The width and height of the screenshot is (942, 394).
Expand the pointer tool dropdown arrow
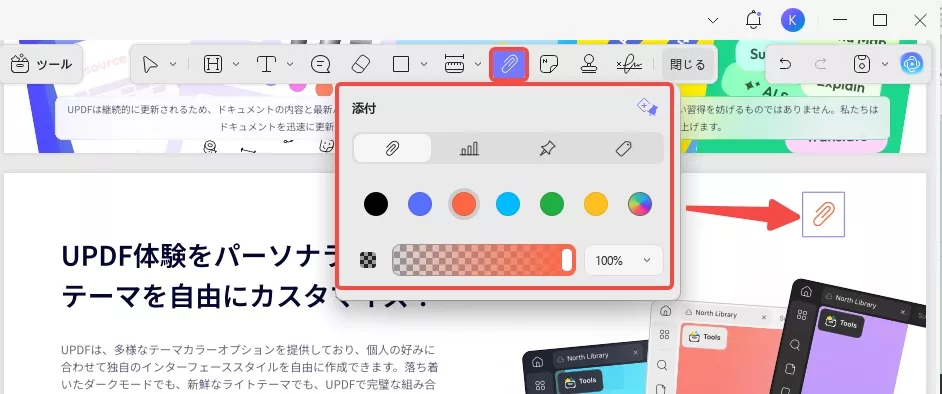pos(173,64)
